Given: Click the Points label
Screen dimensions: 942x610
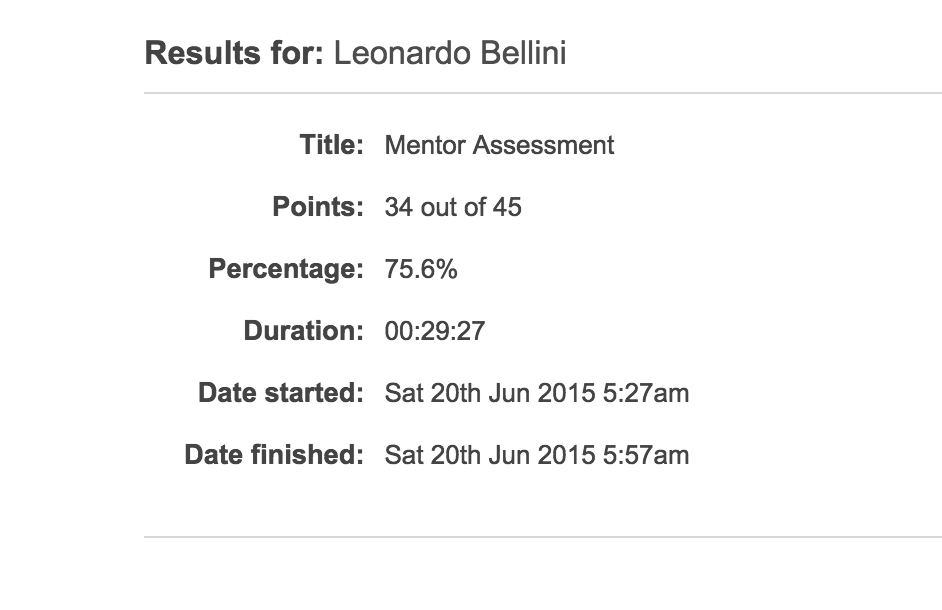Looking at the screenshot, I should pyautogui.click(x=318, y=207).
